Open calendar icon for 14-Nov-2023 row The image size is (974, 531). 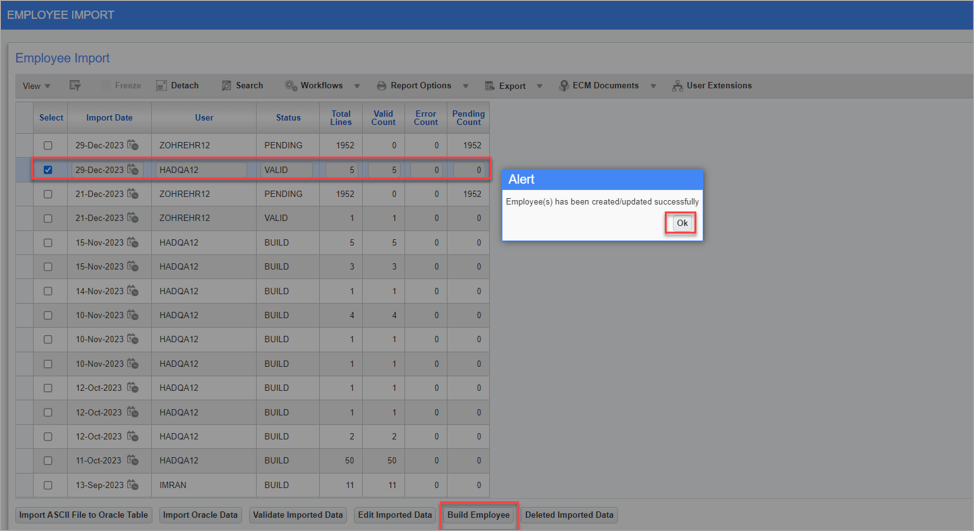[x=133, y=291]
